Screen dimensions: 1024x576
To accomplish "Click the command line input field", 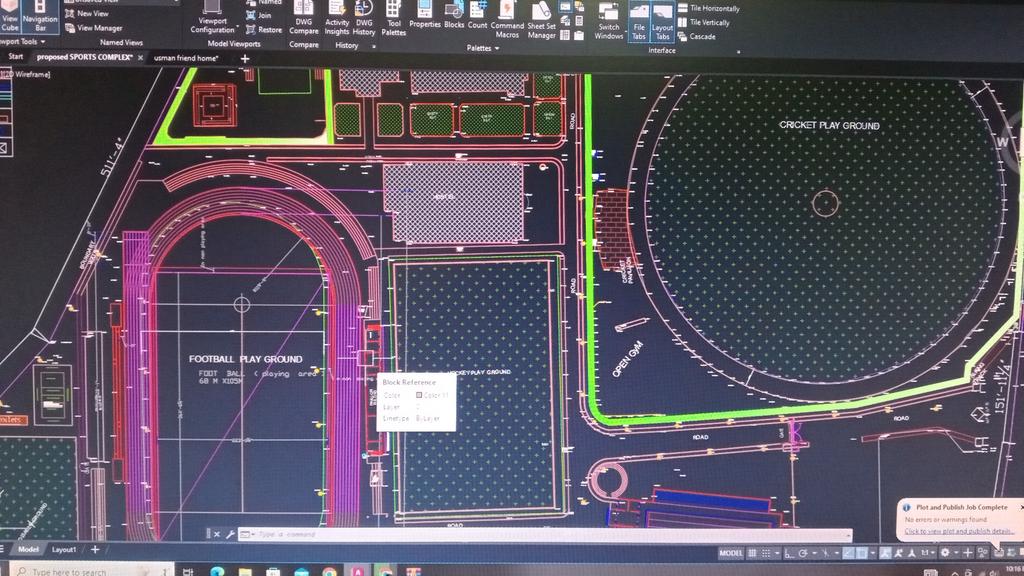I will (x=552, y=534).
